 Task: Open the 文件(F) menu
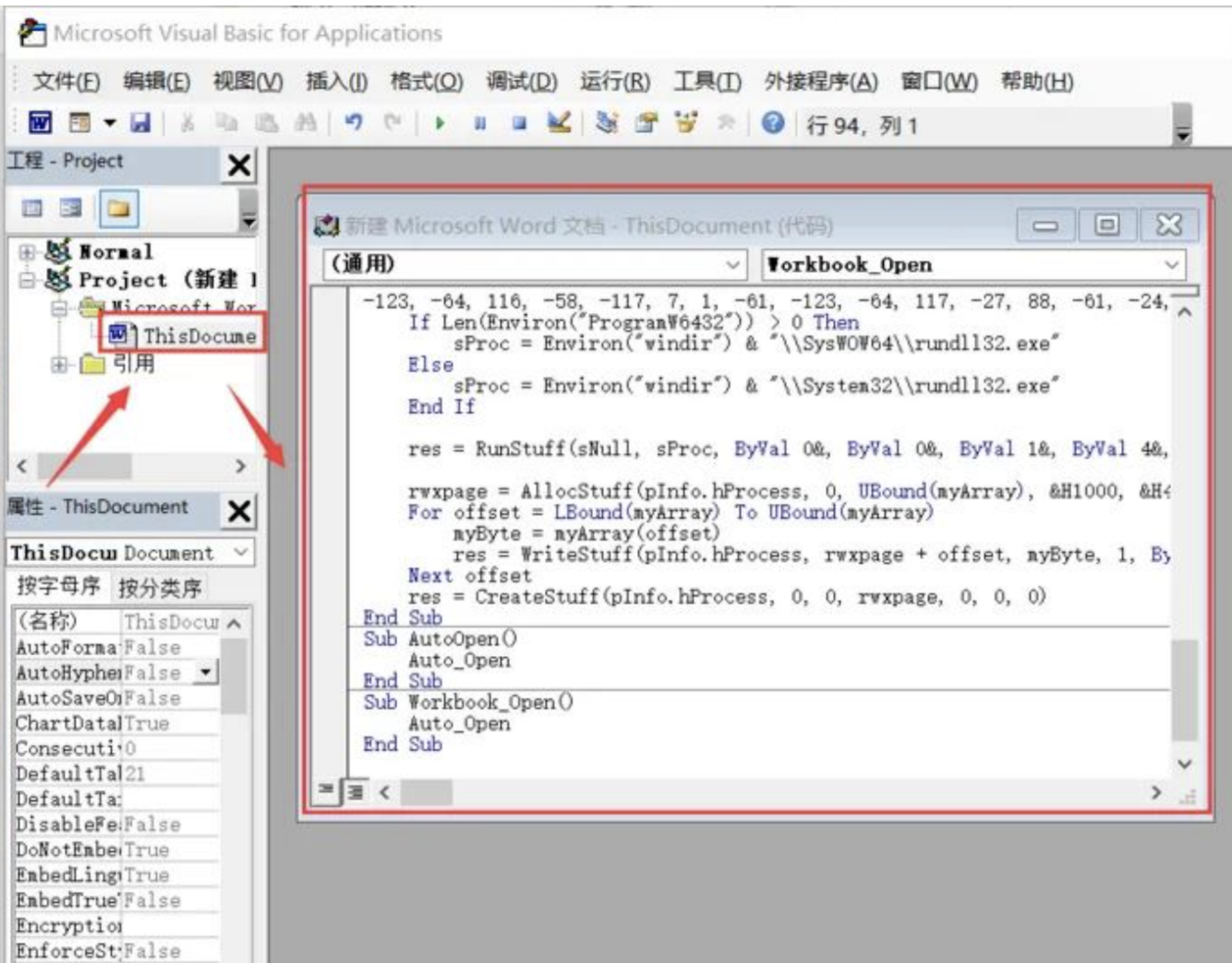pyautogui.click(x=67, y=82)
